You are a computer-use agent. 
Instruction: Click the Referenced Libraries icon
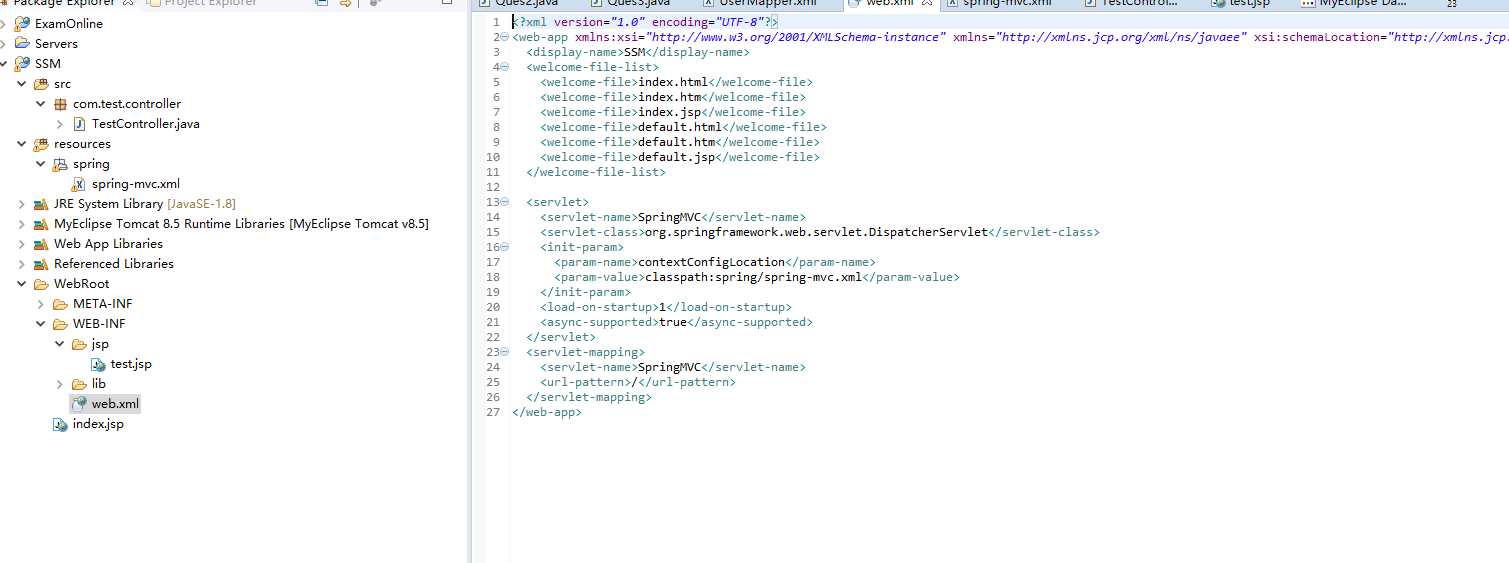tap(41, 263)
